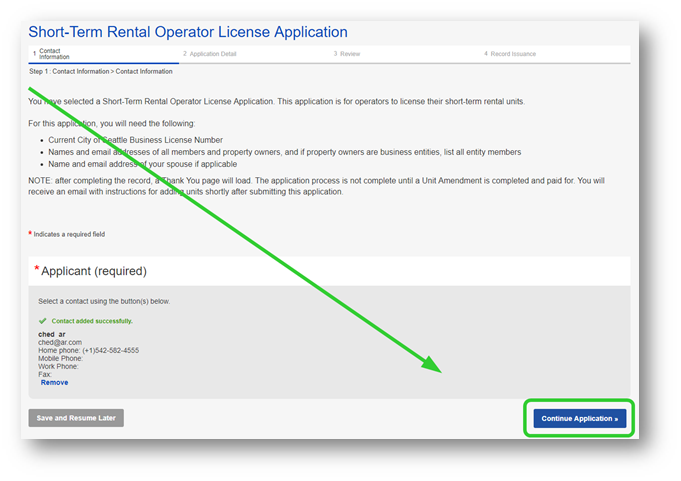Click the Seattle Business License Number bullet
This screenshot has height=481, width=681.
pyautogui.click(x=135, y=140)
